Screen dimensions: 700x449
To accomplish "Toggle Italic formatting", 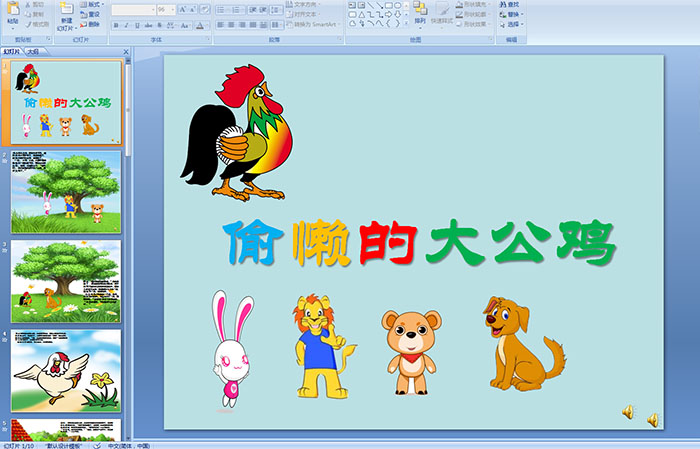I will click(x=127, y=25).
